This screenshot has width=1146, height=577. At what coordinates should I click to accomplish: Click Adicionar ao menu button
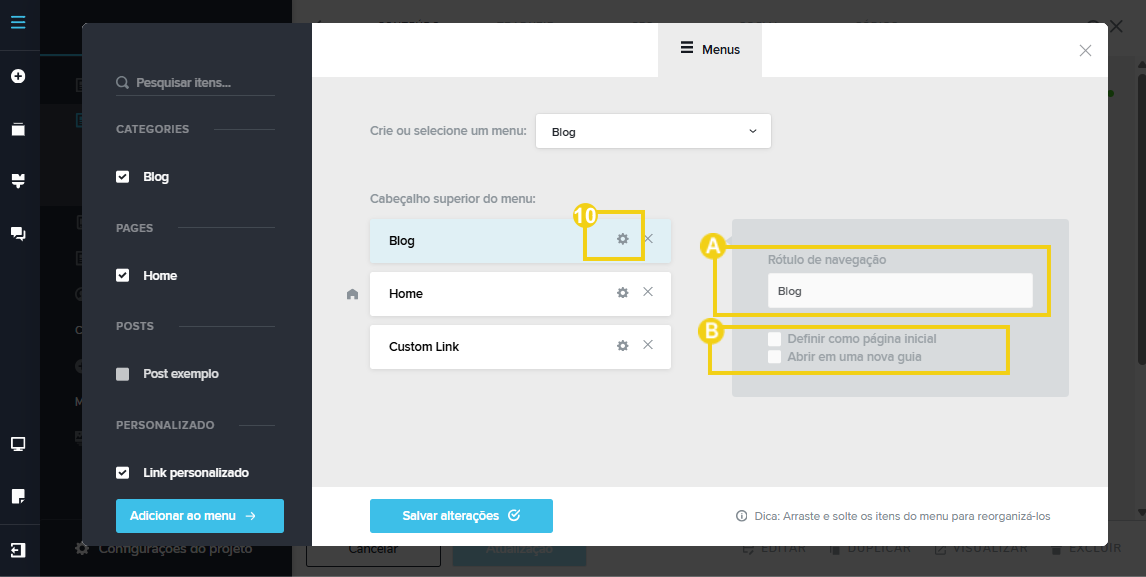tap(200, 516)
